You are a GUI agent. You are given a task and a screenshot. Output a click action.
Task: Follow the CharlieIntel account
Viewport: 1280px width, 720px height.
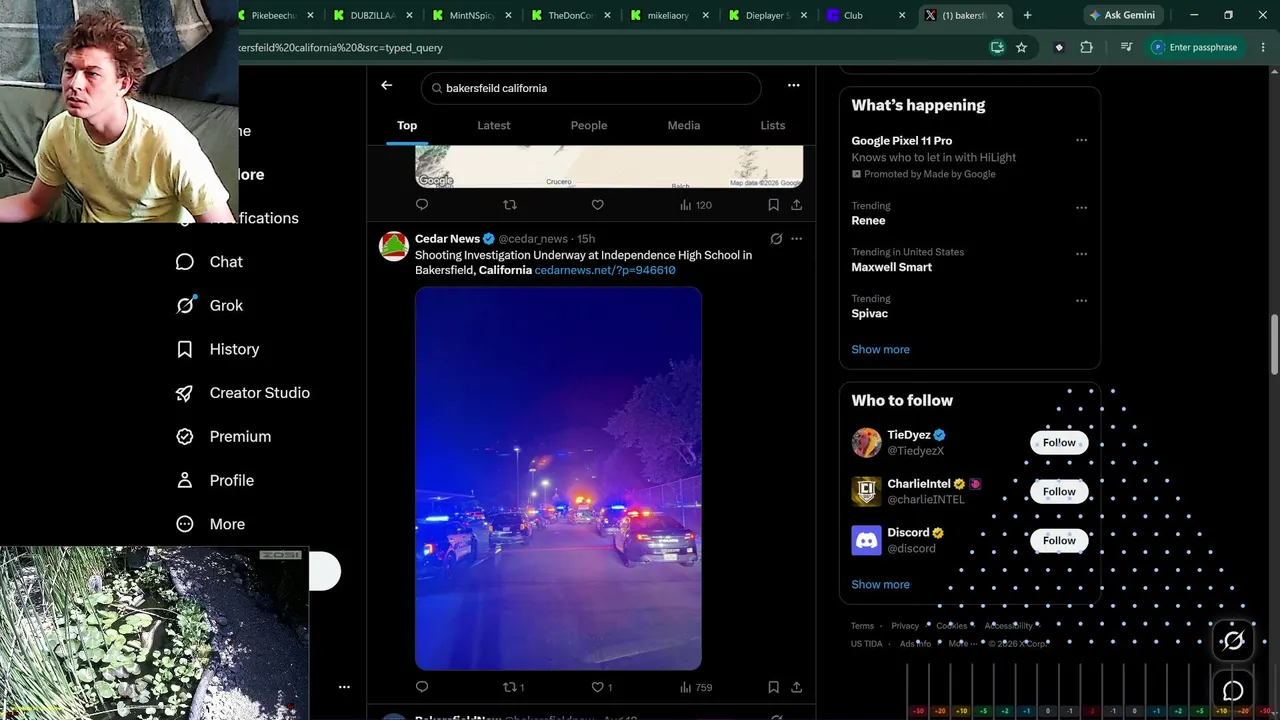pyautogui.click(x=1059, y=492)
